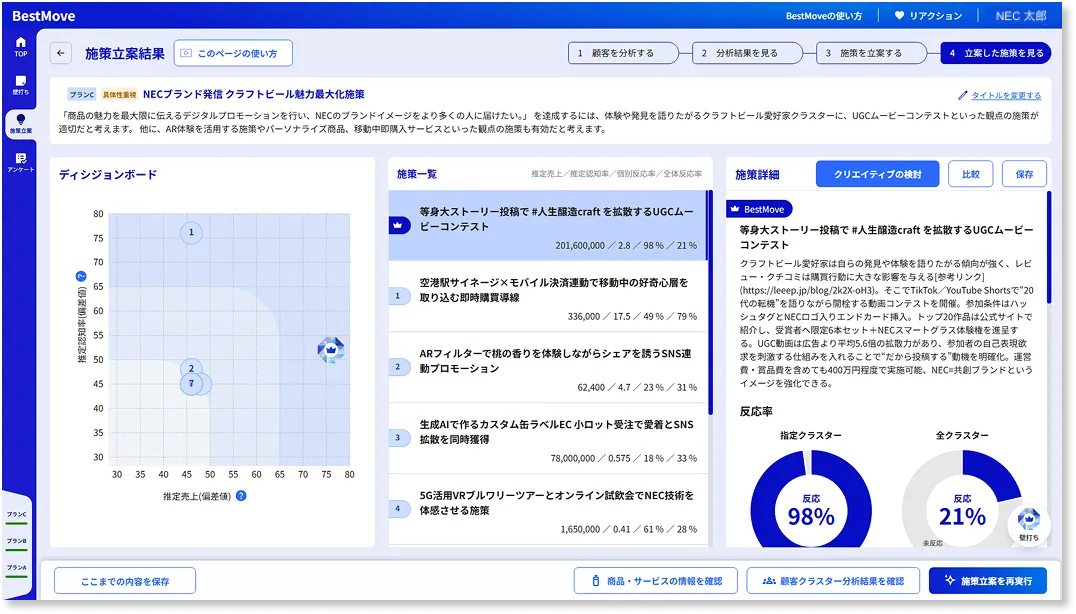This screenshot has height=614, width=1076.
Task: Go to TOP home icon in sidebar
Action: click(x=21, y=46)
